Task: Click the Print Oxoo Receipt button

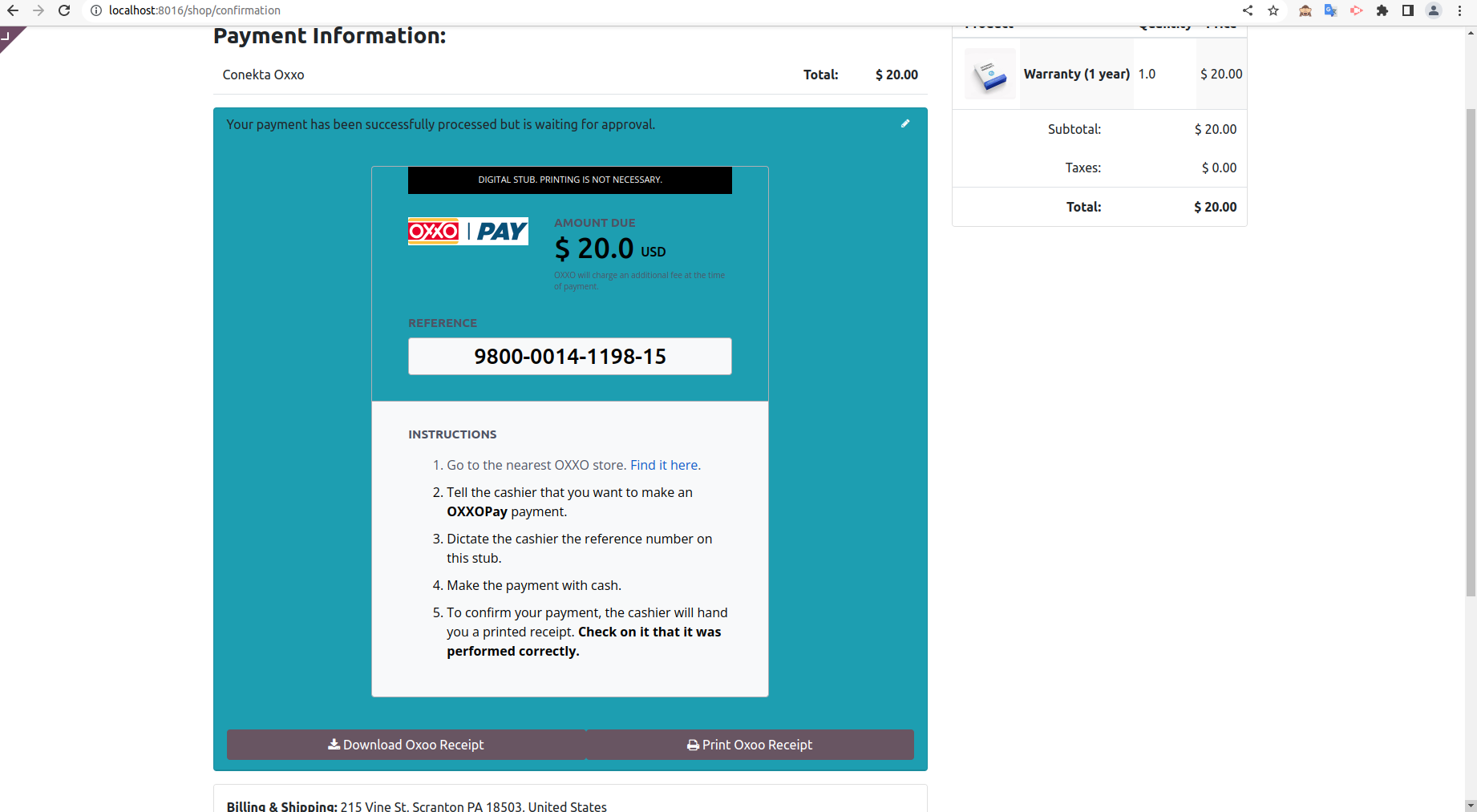Action: pos(750,745)
